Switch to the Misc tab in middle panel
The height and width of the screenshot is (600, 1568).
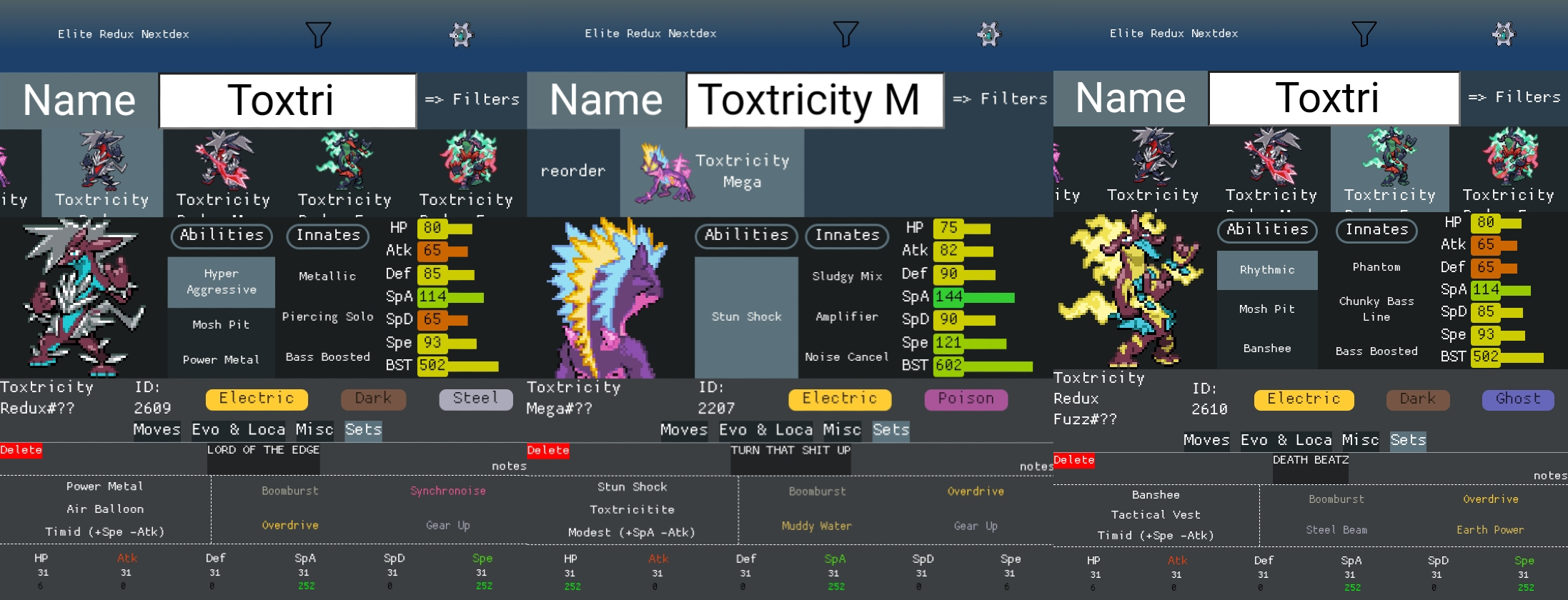pyautogui.click(x=842, y=430)
